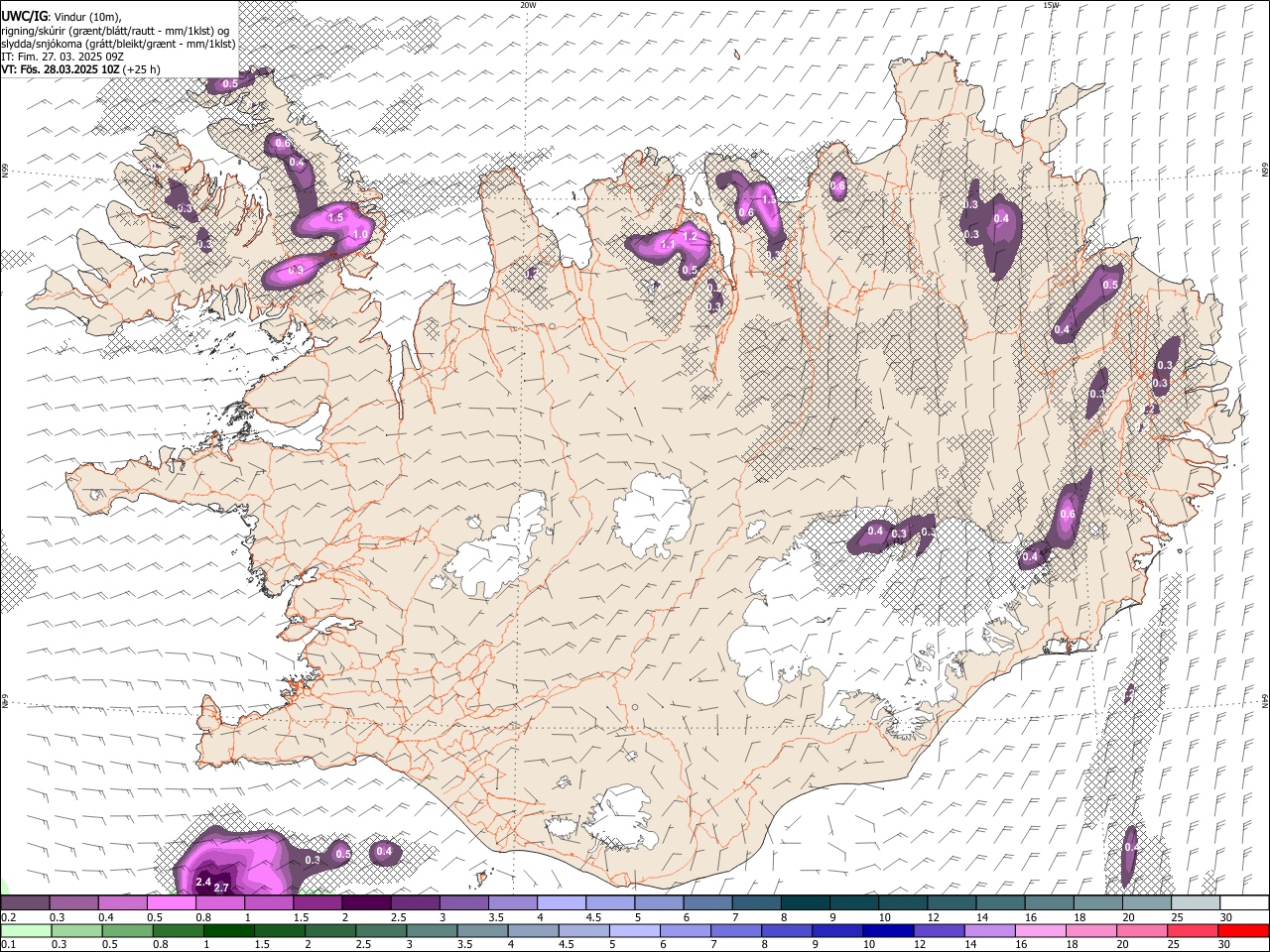Click the top legend row swatch labeled 12
Image resolution: width=1270 pixels, height=952 pixels.
[952, 903]
